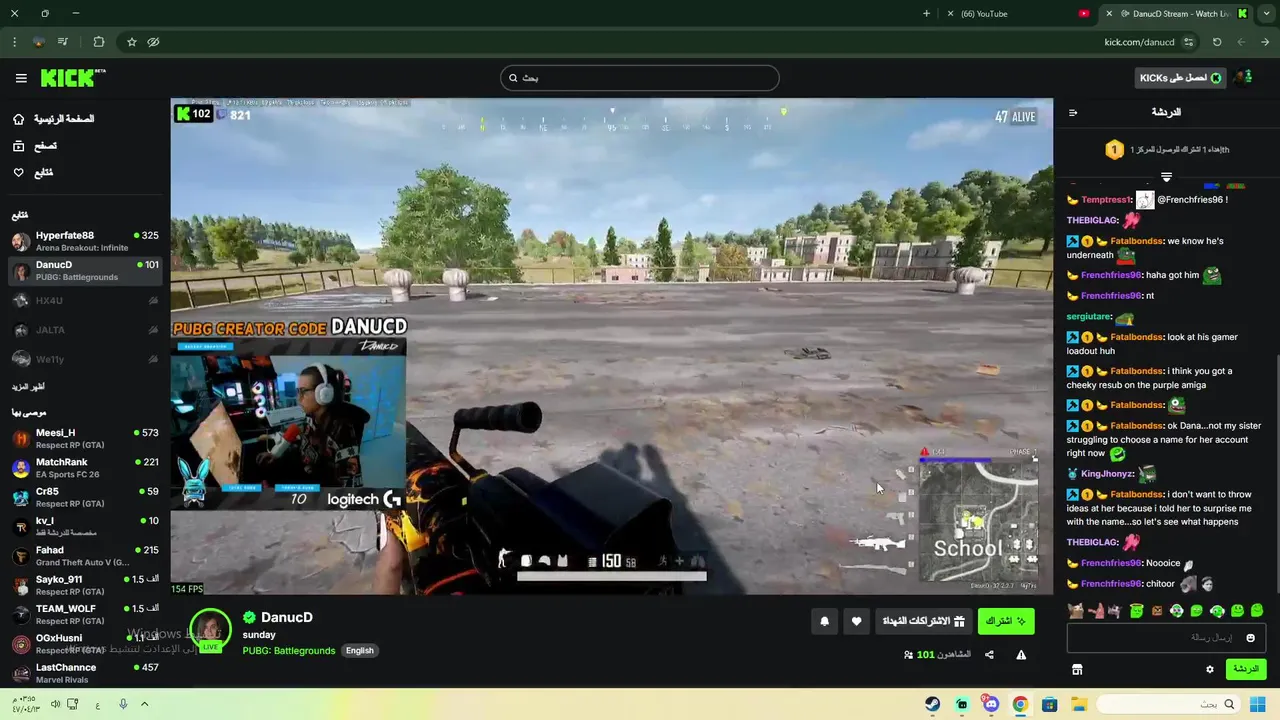Click the user avatar in Kick header

tap(1243, 77)
